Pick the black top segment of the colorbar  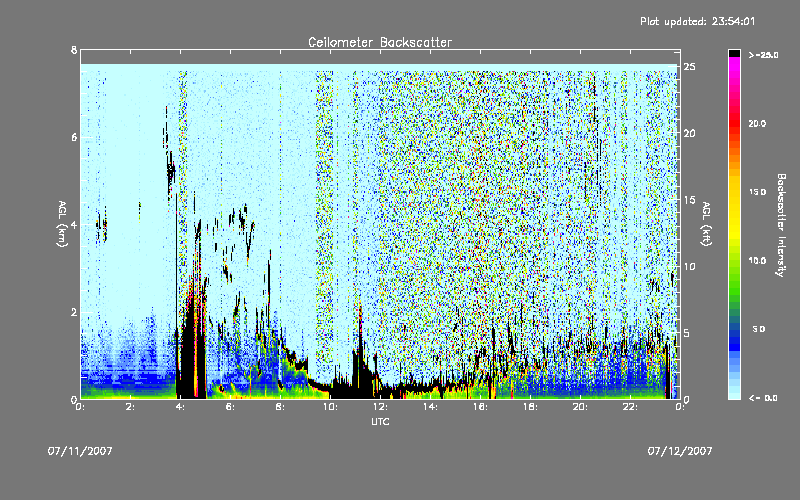pyautogui.click(x=734, y=53)
